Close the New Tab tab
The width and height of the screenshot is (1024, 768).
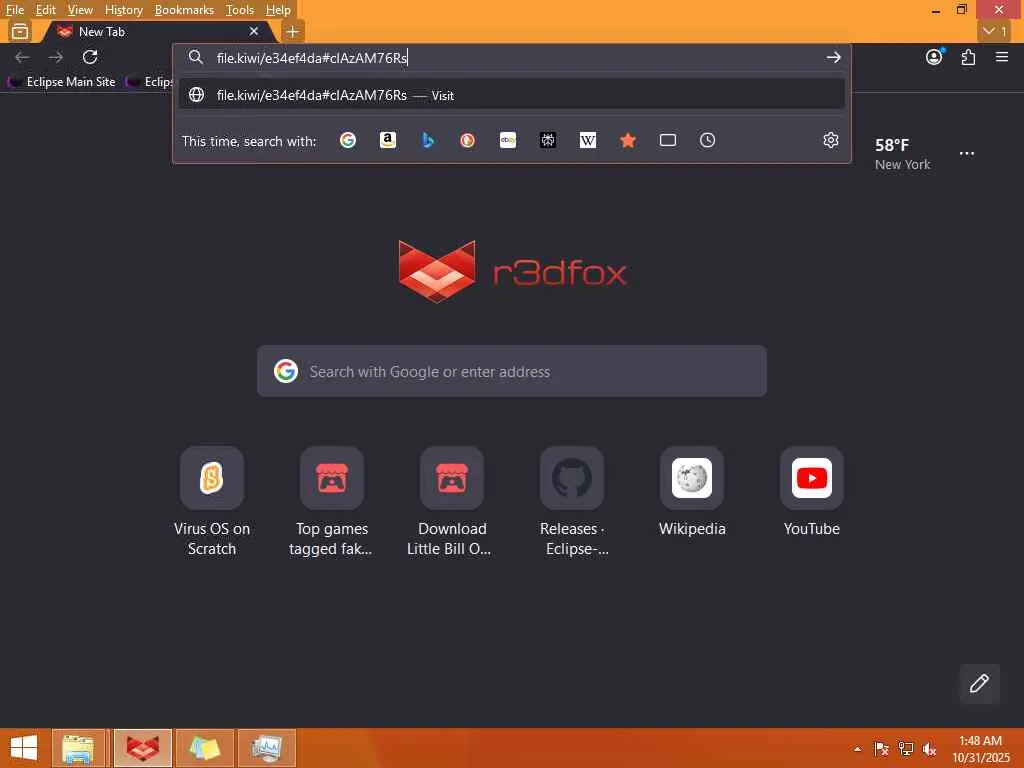(253, 31)
